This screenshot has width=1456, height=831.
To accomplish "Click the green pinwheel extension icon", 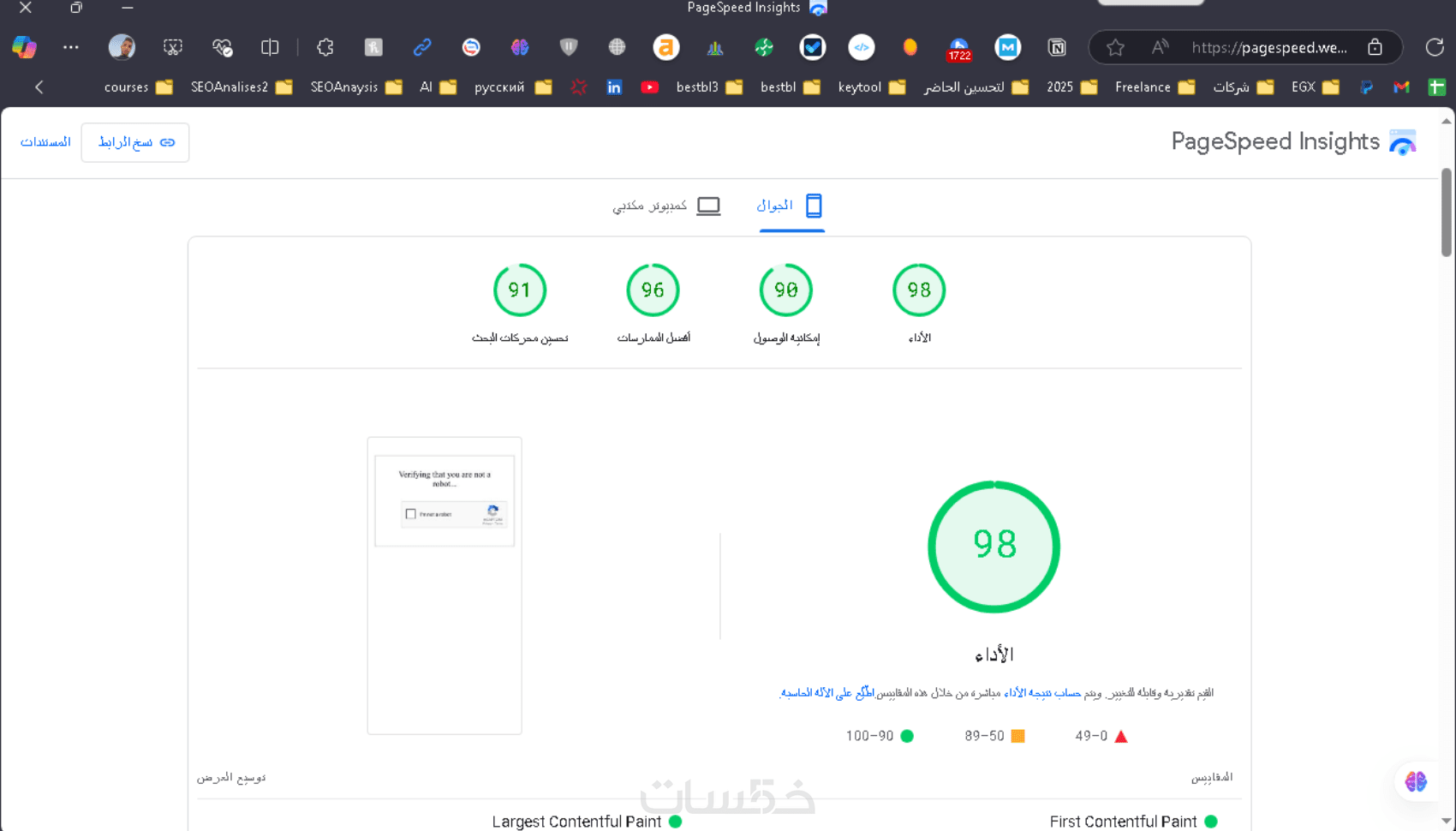I will click(x=764, y=47).
